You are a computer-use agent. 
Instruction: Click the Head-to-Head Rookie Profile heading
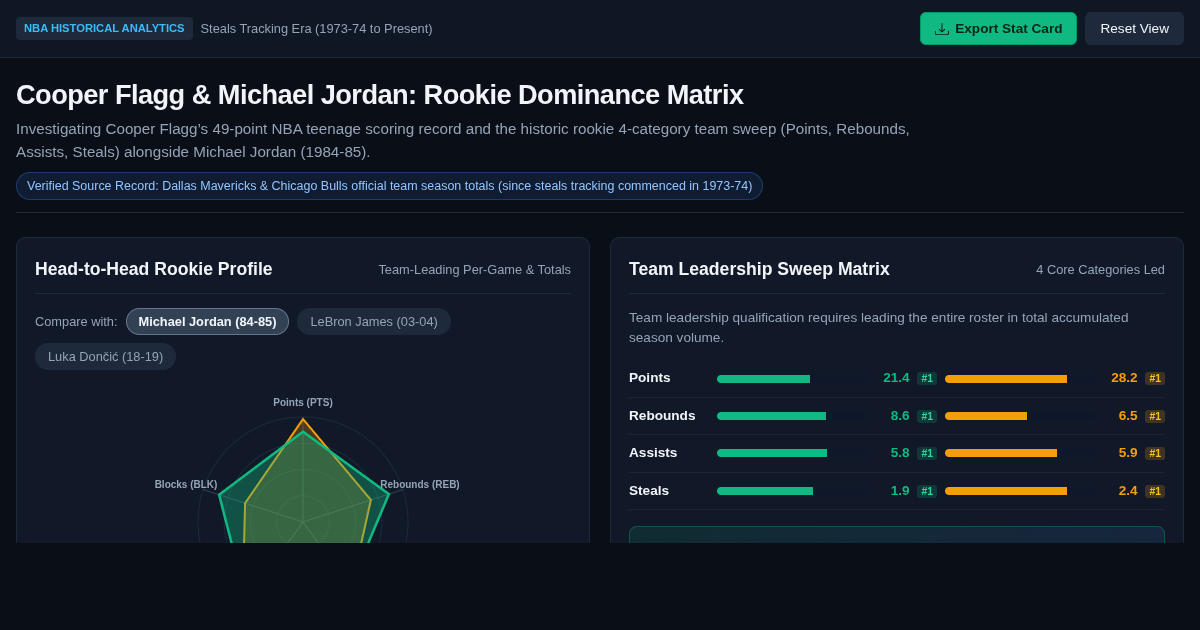point(153,269)
